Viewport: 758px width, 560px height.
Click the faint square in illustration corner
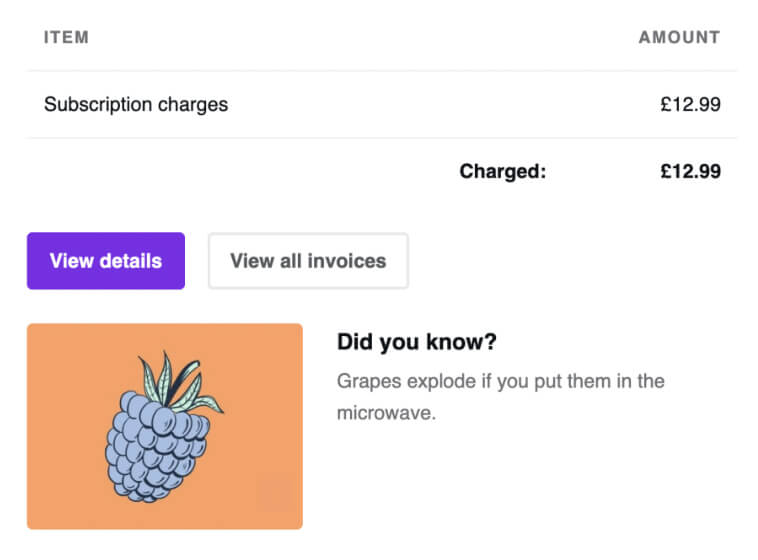point(274,493)
